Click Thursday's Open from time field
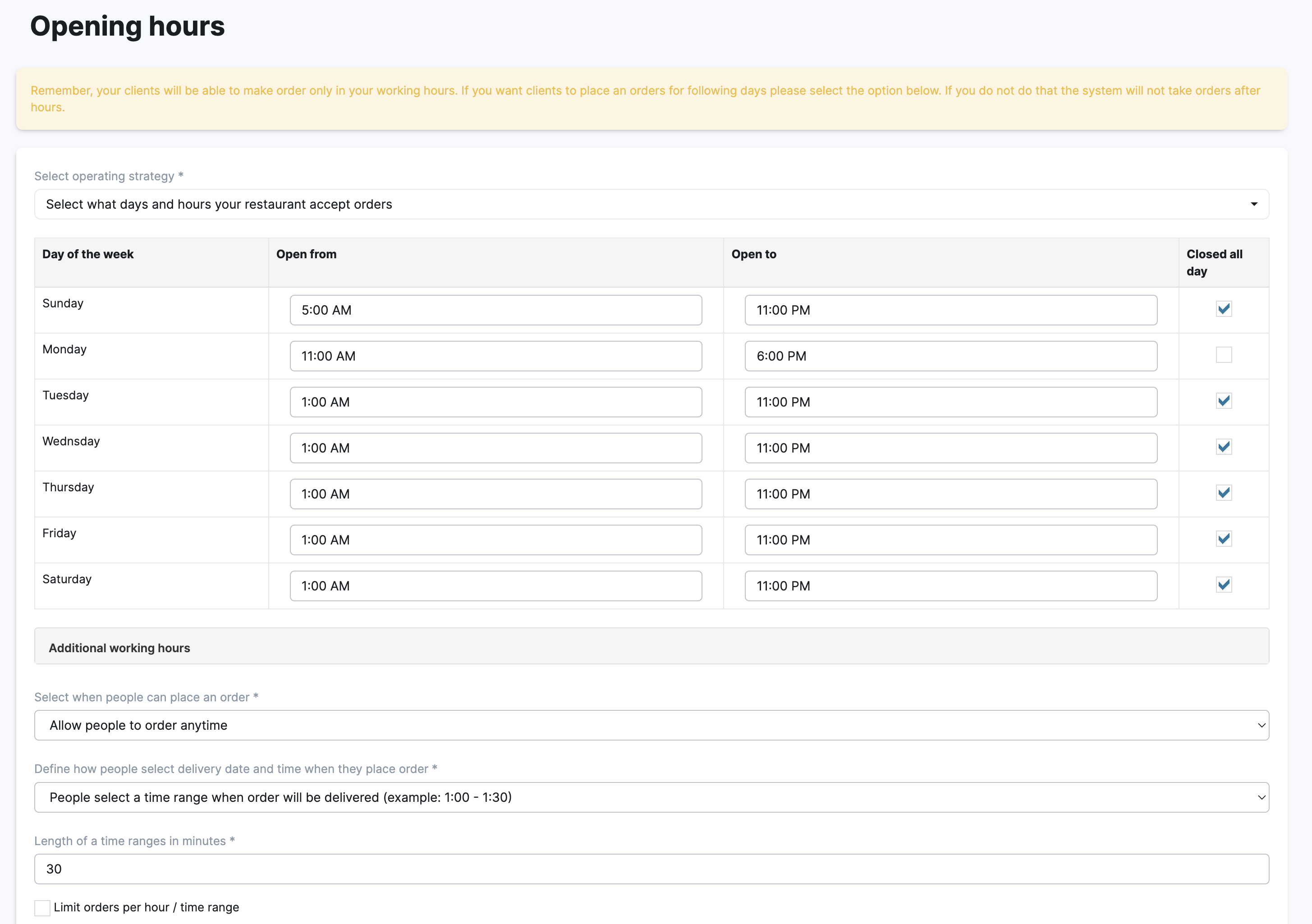The width and height of the screenshot is (1312, 924). (495, 494)
